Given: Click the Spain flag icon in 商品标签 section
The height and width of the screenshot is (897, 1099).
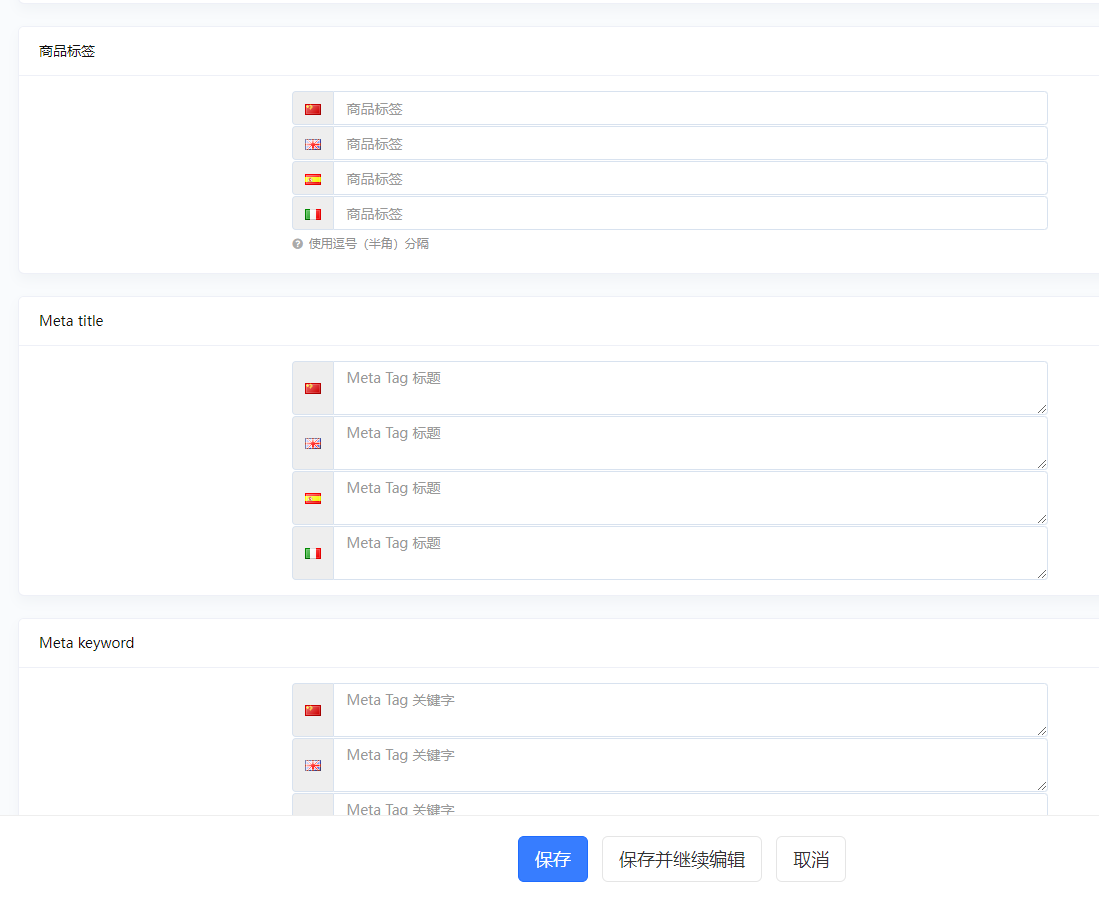Looking at the screenshot, I should (313, 179).
